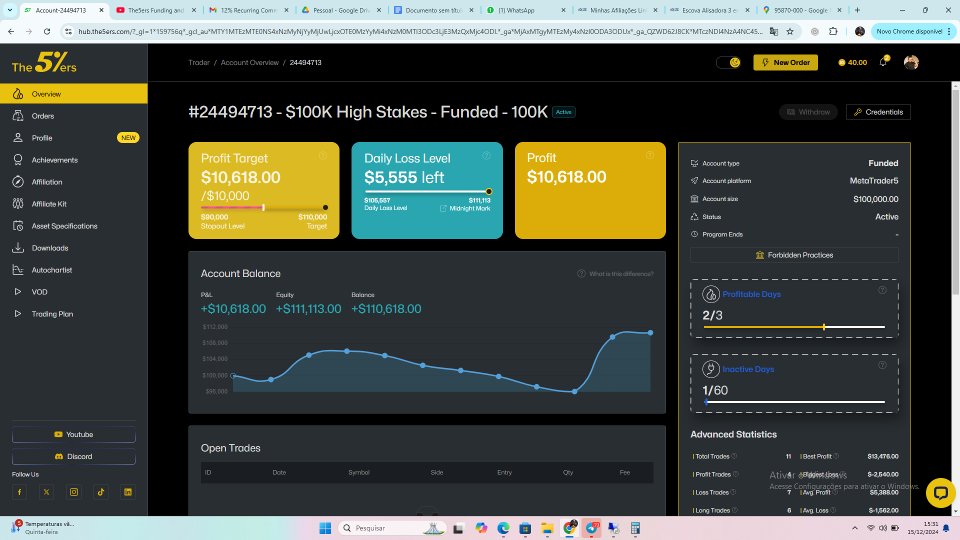
Task: Open the notifications bell
Action: click(x=883, y=62)
